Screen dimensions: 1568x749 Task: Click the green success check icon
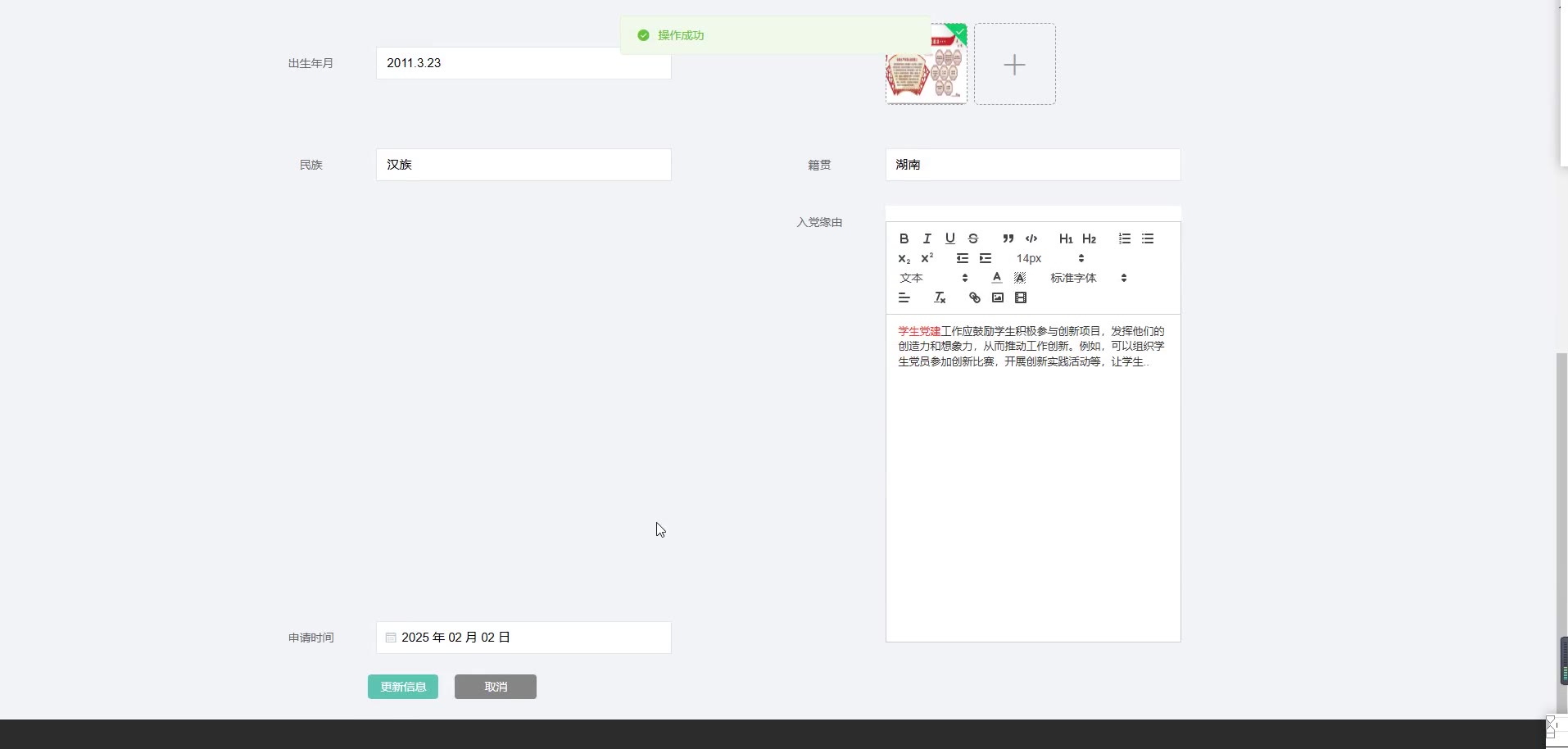(643, 35)
